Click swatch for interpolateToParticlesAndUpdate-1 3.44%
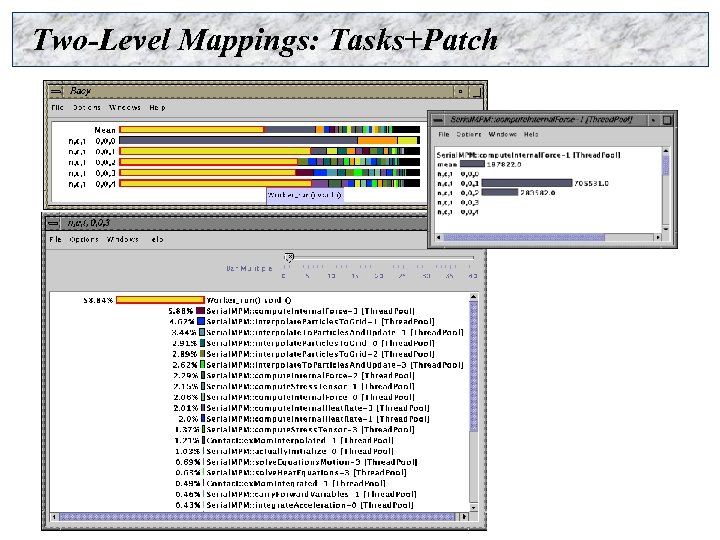The height and width of the screenshot is (540, 720). [x=202, y=332]
